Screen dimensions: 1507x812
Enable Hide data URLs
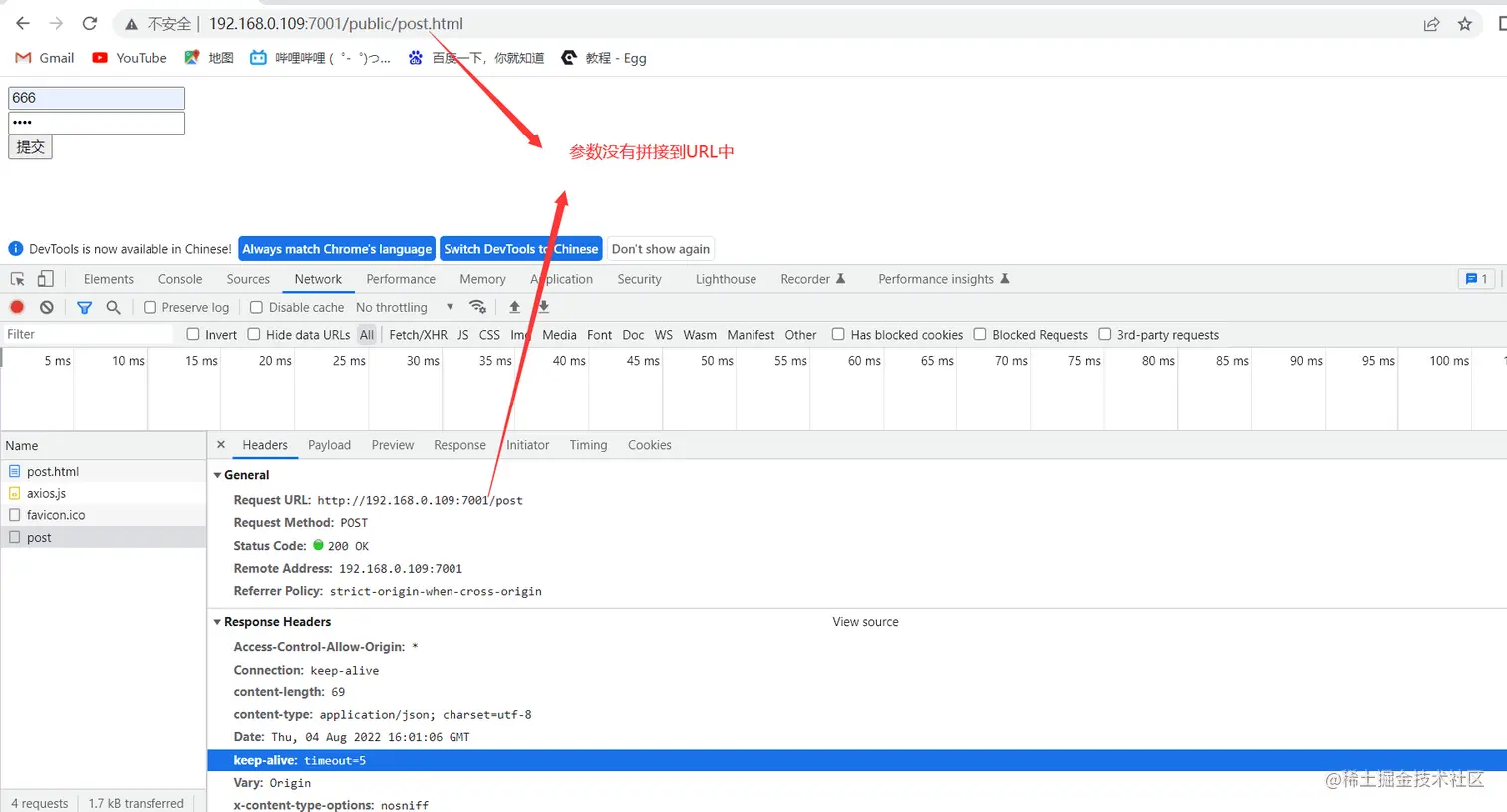[x=254, y=335]
